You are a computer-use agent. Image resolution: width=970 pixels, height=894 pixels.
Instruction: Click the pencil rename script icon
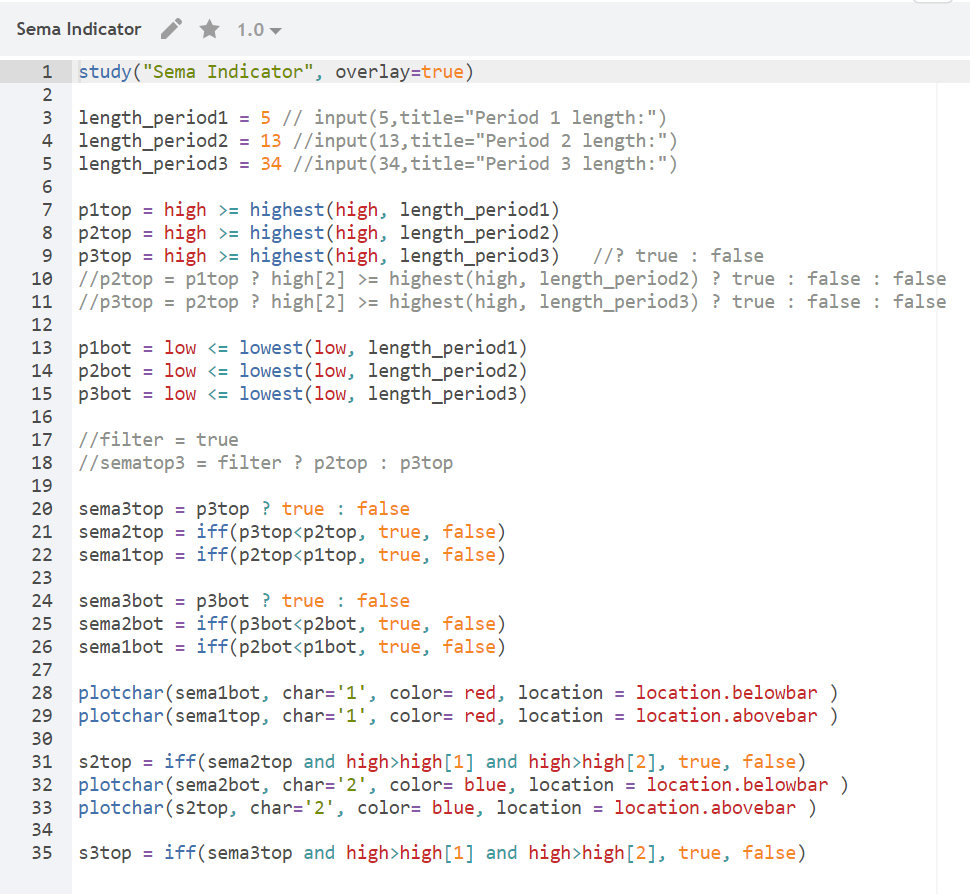[171, 29]
